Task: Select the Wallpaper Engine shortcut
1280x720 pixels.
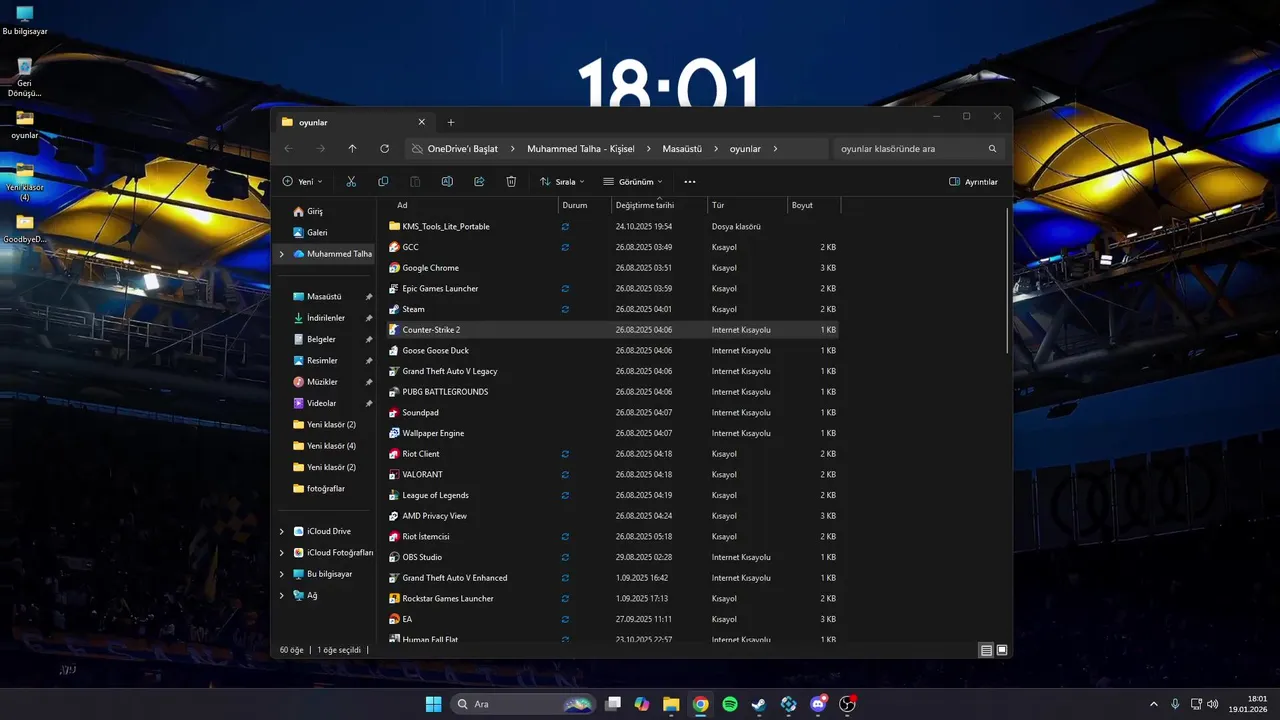Action: [x=613, y=433]
